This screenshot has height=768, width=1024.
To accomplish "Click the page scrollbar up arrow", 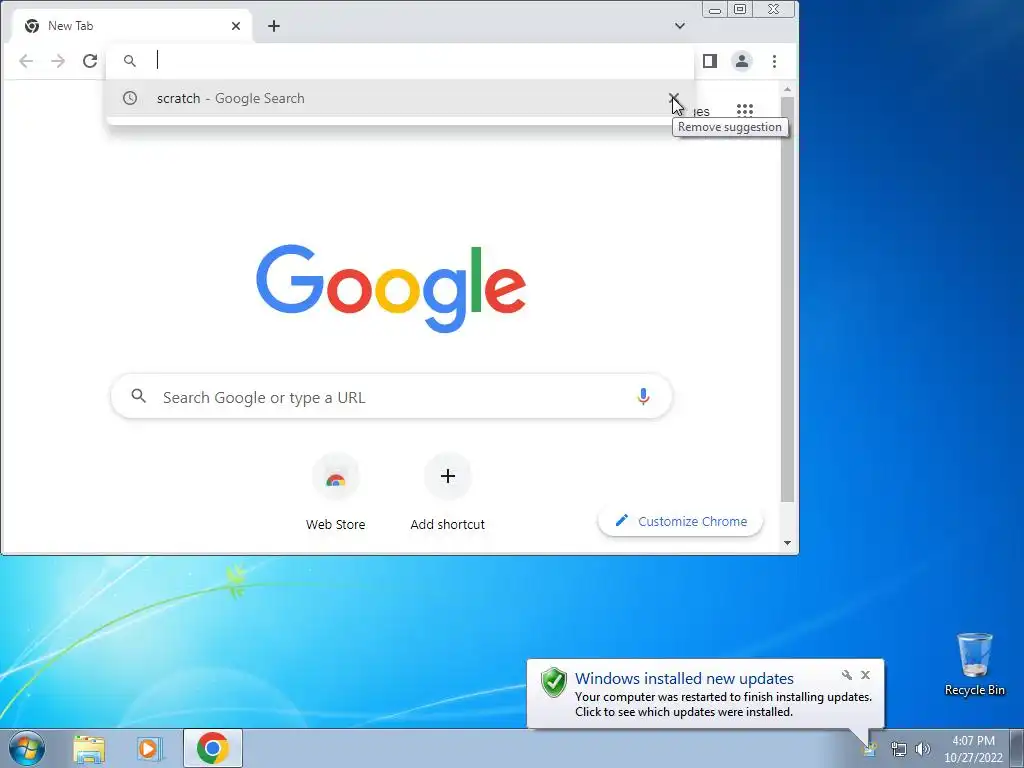I will [x=788, y=89].
